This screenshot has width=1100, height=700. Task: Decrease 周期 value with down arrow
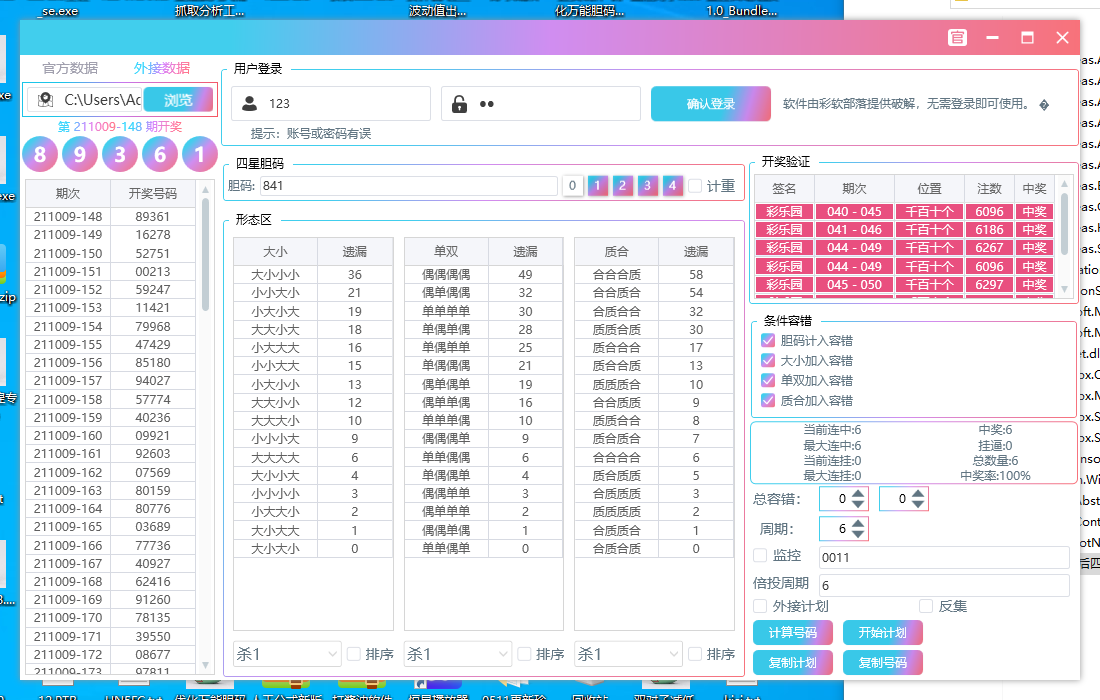(x=858, y=534)
